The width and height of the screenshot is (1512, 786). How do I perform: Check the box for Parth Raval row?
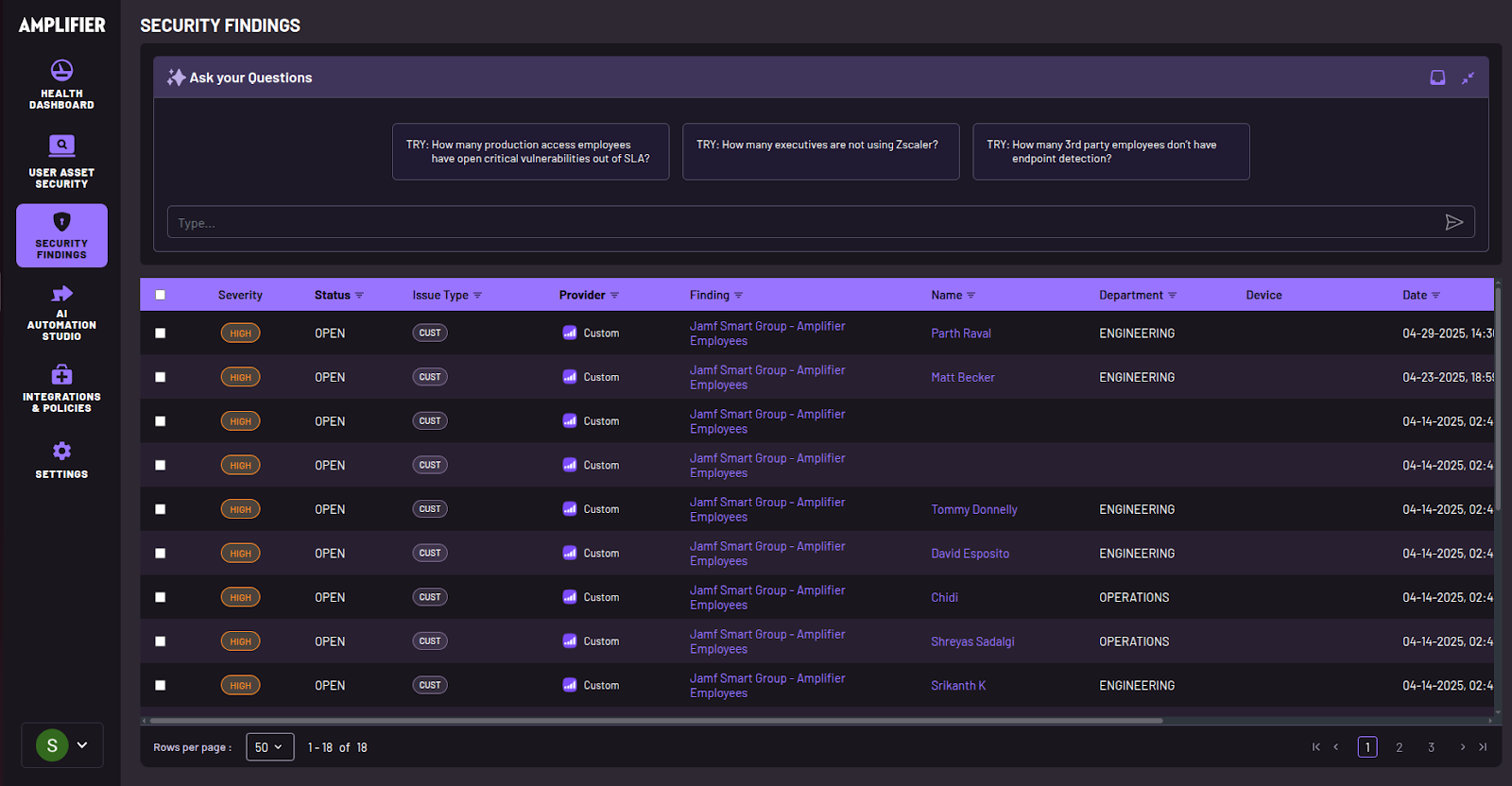161,333
